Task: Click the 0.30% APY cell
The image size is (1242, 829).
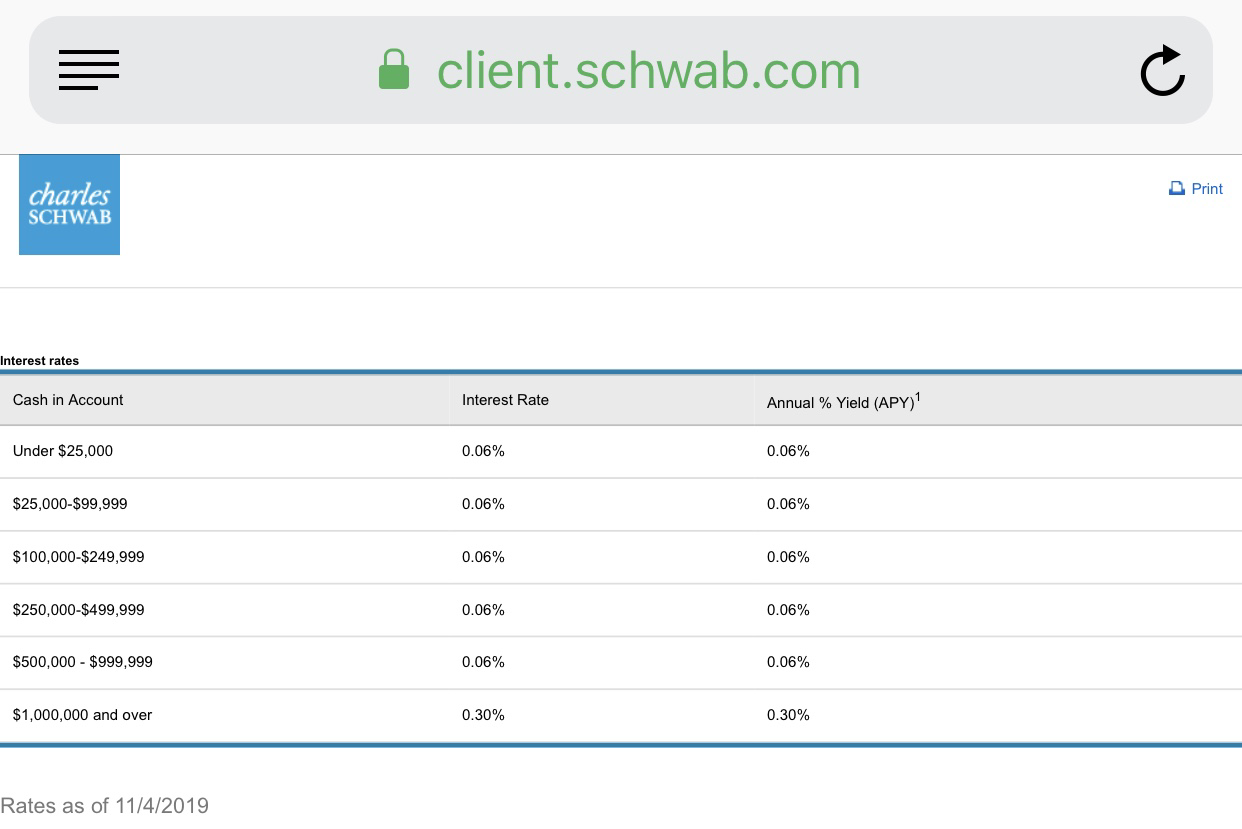Action: click(788, 715)
